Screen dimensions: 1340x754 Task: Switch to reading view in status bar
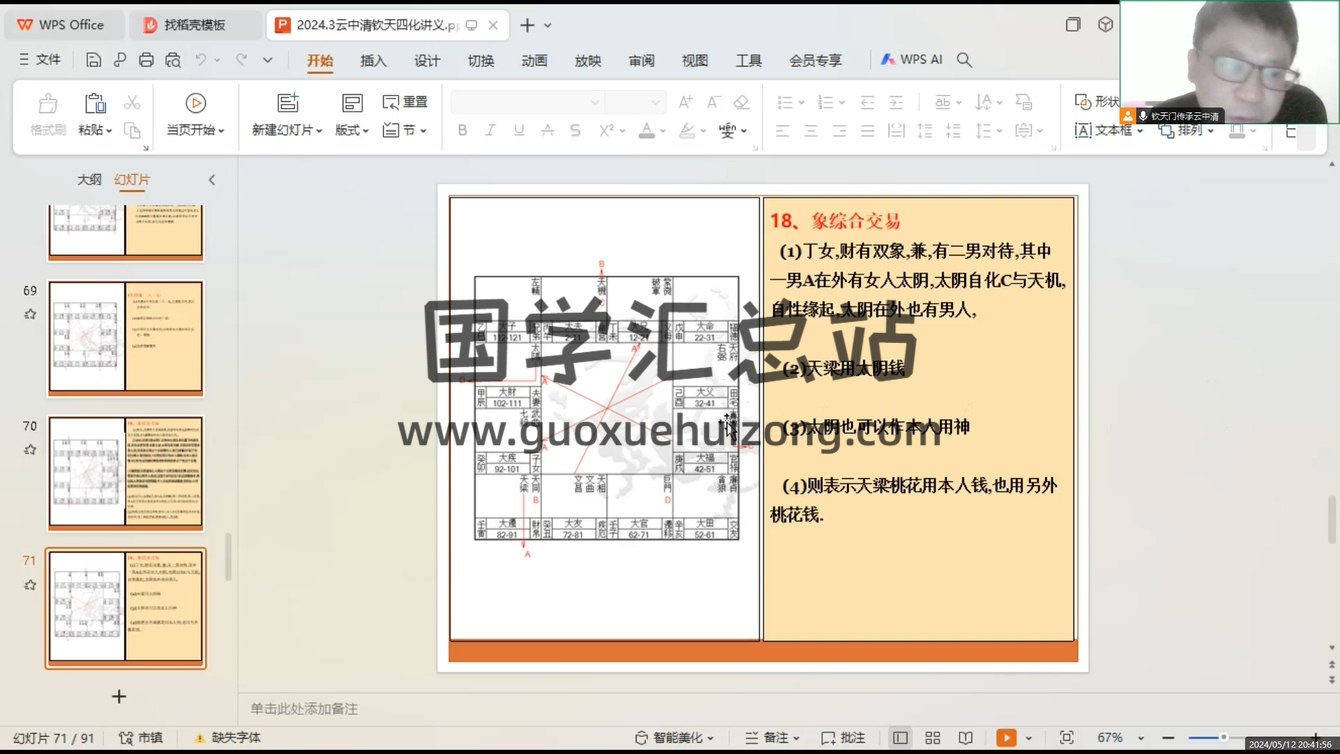(x=965, y=738)
